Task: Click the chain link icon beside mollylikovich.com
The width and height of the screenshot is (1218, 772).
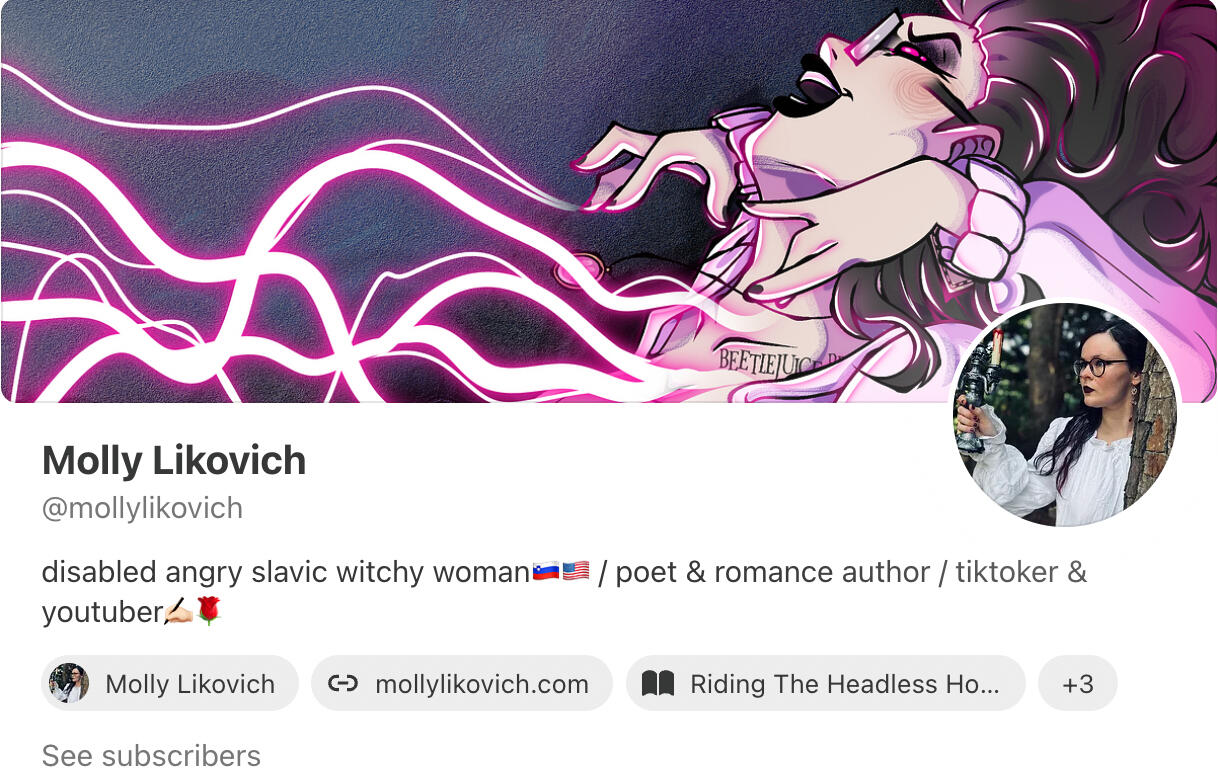Action: click(x=343, y=684)
